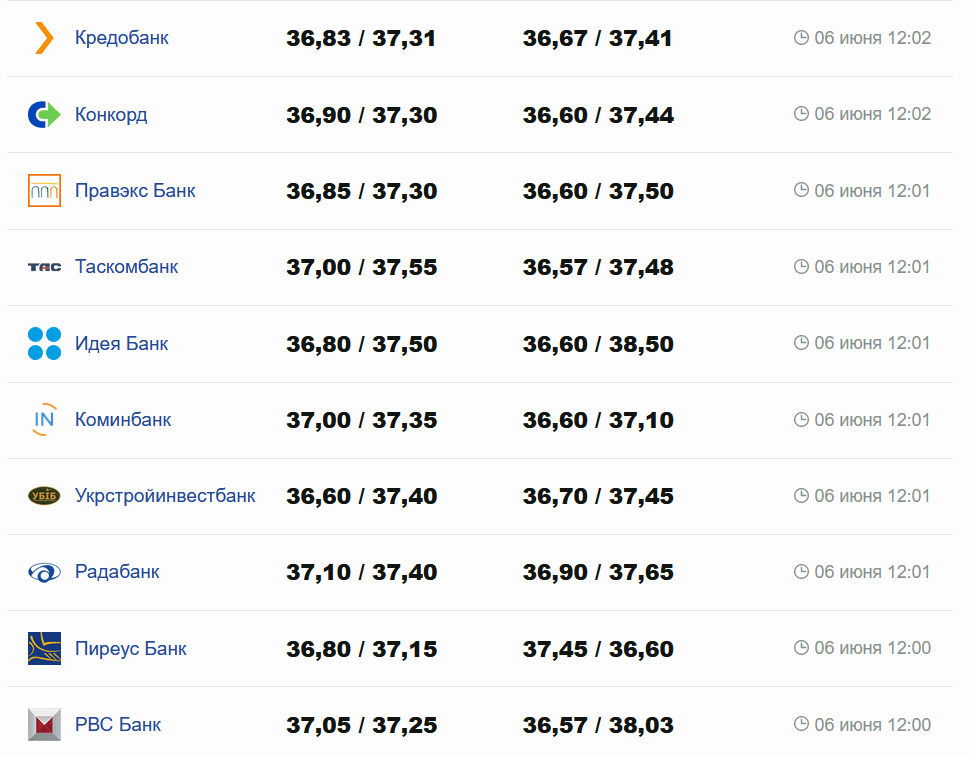Click the Идея Банк blue dots logo
This screenshot has height=757, width=969.
tap(44, 343)
